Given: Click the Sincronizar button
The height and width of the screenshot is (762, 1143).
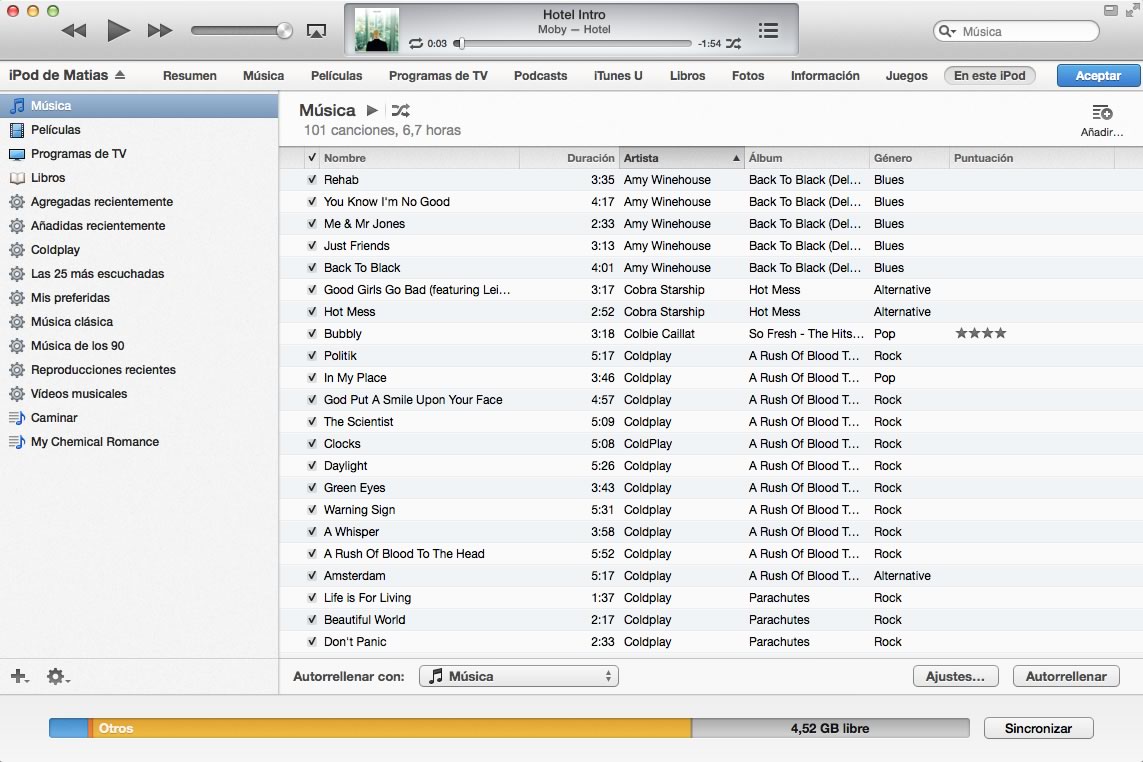Looking at the screenshot, I should point(1038,728).
